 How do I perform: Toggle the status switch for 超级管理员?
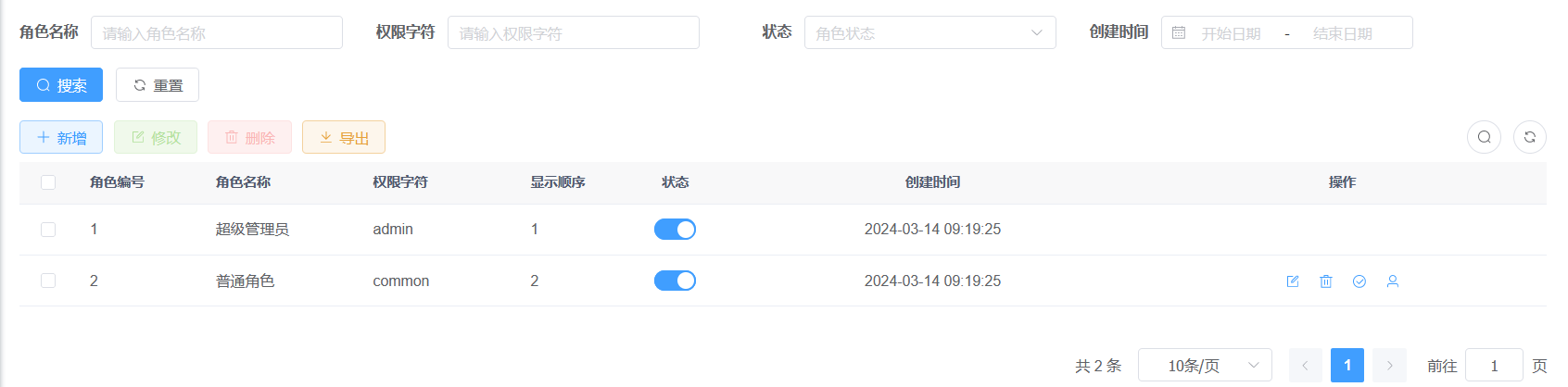[x=675, y=230]
